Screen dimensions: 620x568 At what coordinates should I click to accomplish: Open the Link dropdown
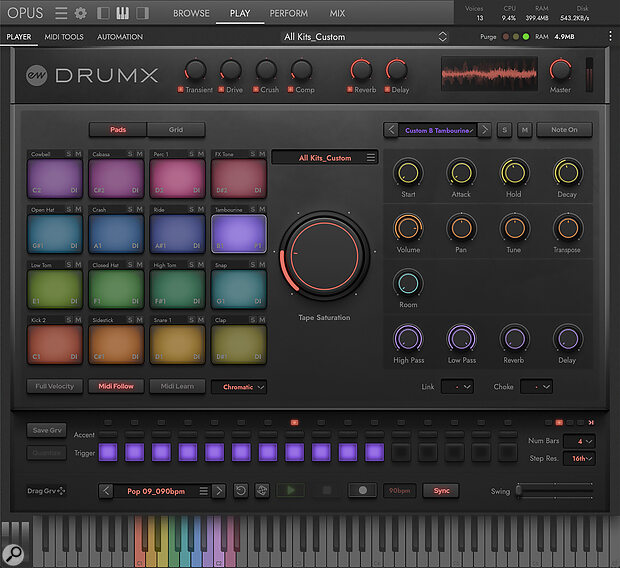(x=457, y=386)
